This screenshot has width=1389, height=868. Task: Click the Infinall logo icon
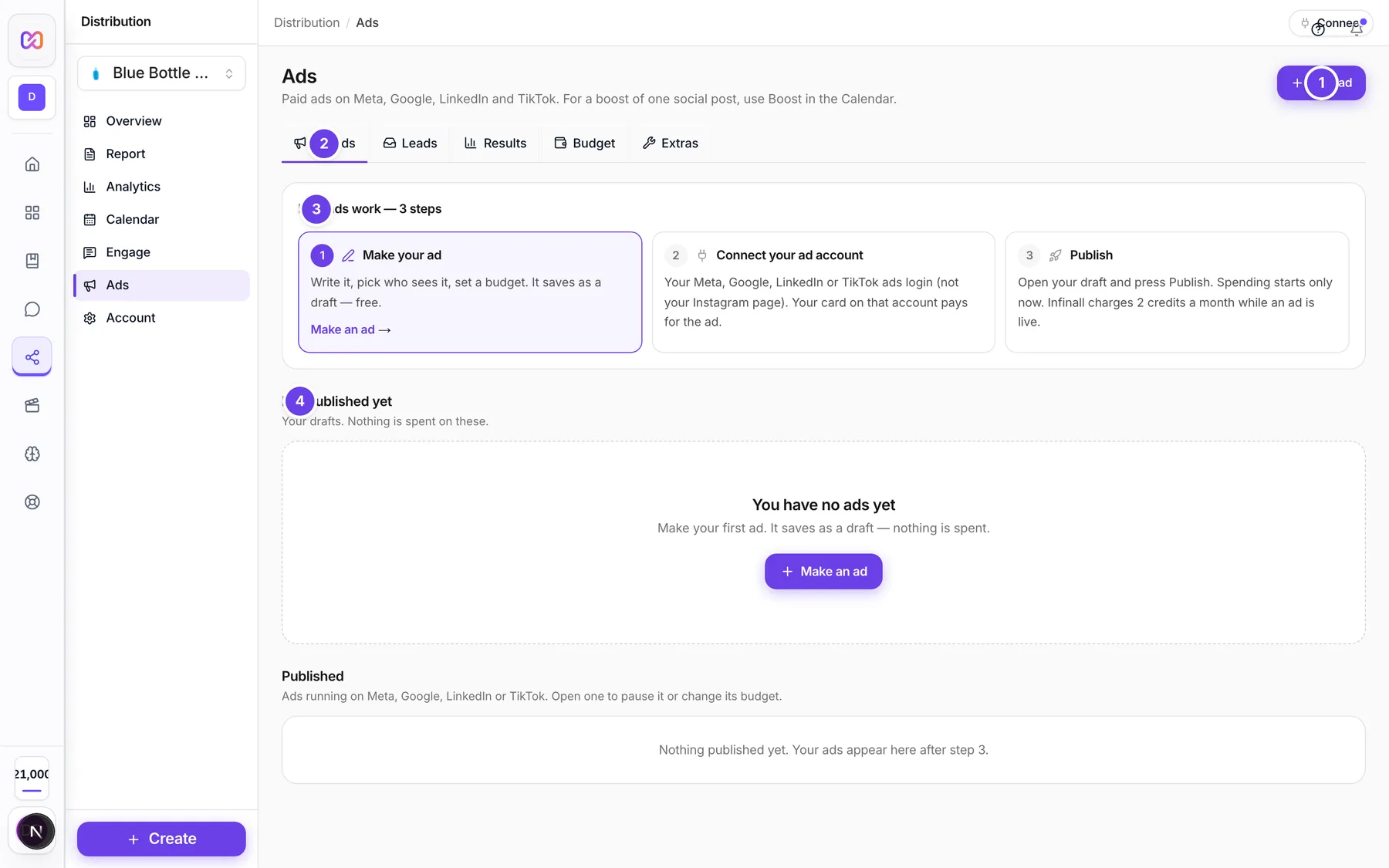pyautogui.click(x=32, y=39)
